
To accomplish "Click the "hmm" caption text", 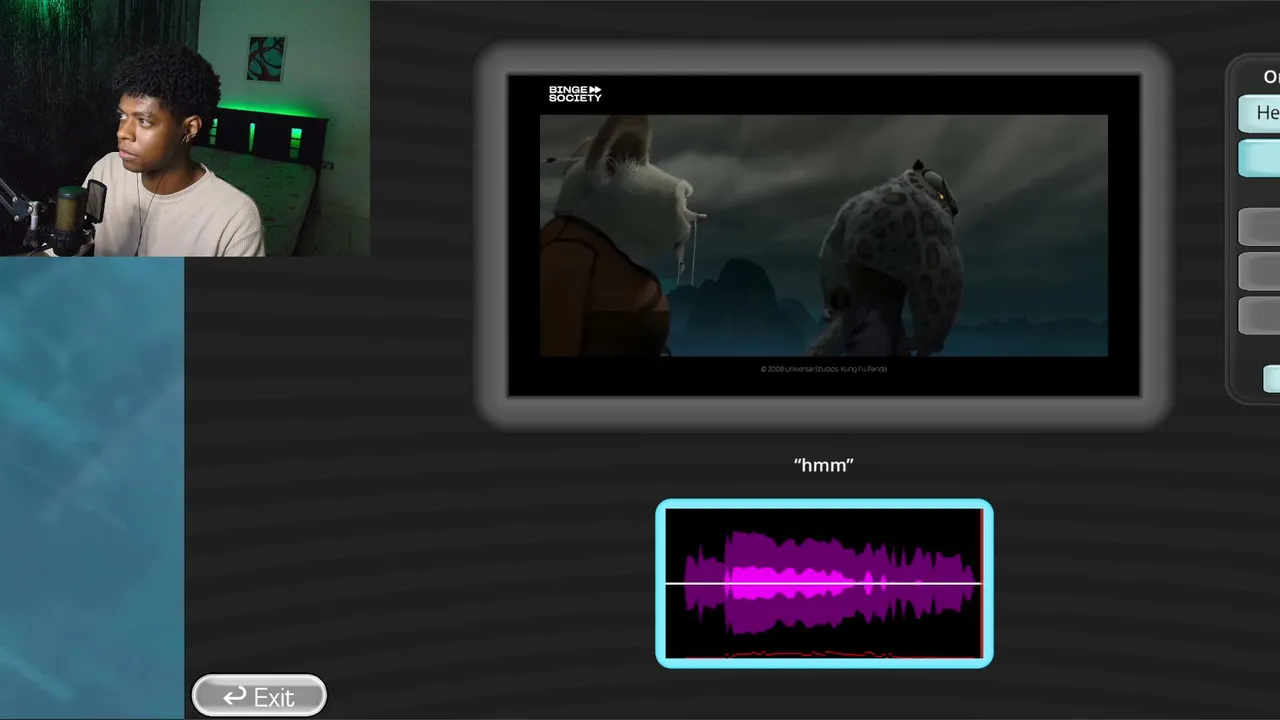I will (823, 465).
